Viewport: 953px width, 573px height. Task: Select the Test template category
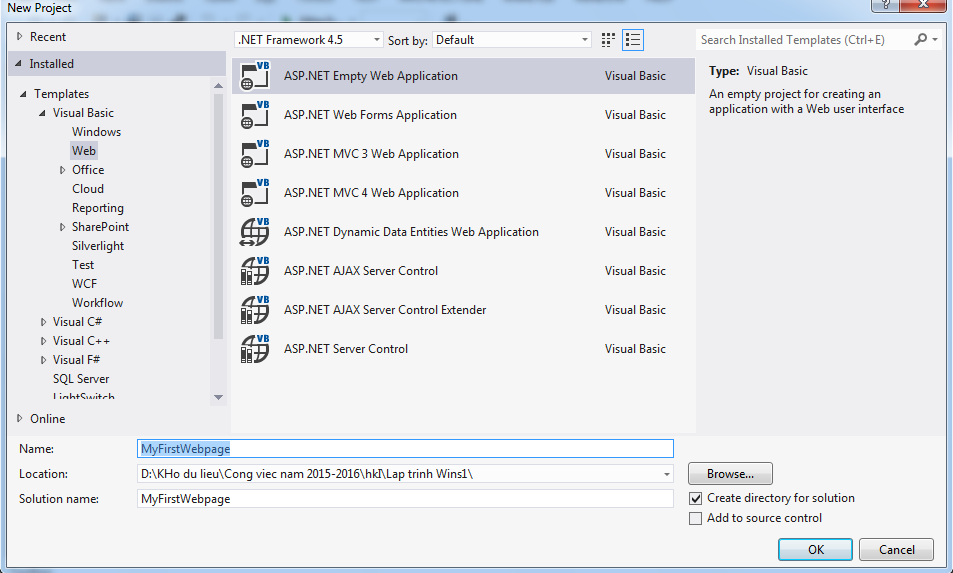(x=83, y=265)
